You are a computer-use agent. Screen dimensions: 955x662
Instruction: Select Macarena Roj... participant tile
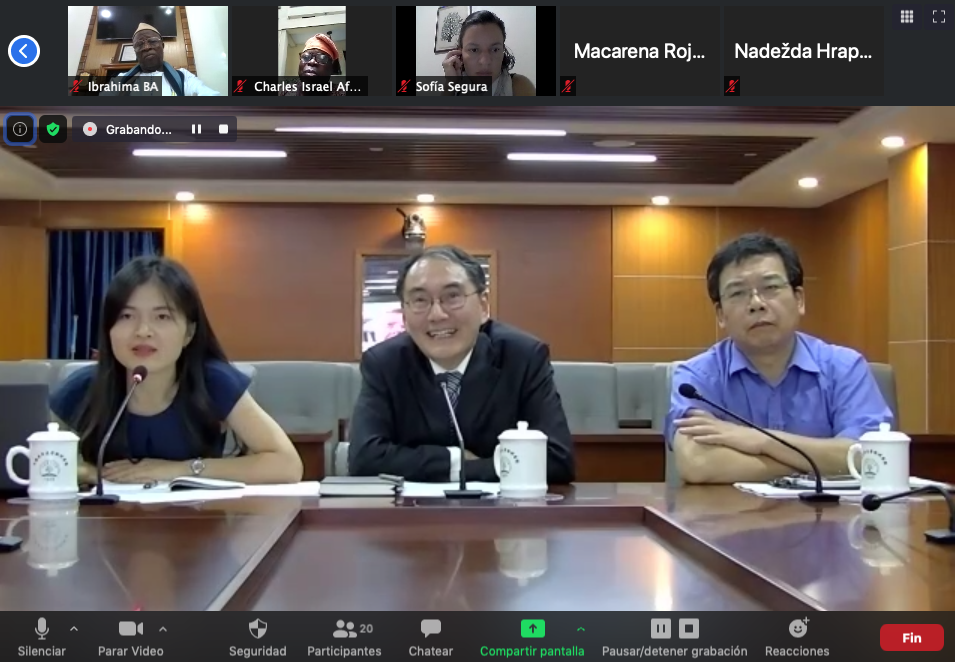(640, 51)
